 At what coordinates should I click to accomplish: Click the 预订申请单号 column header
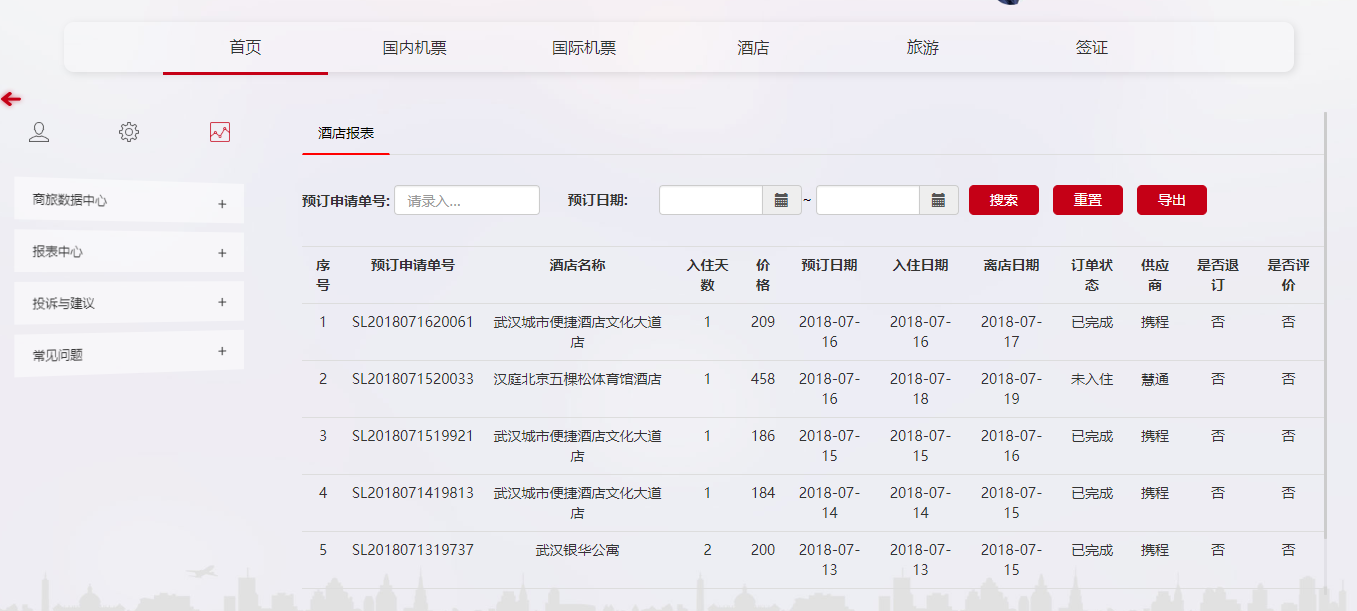tap(413, 265)
